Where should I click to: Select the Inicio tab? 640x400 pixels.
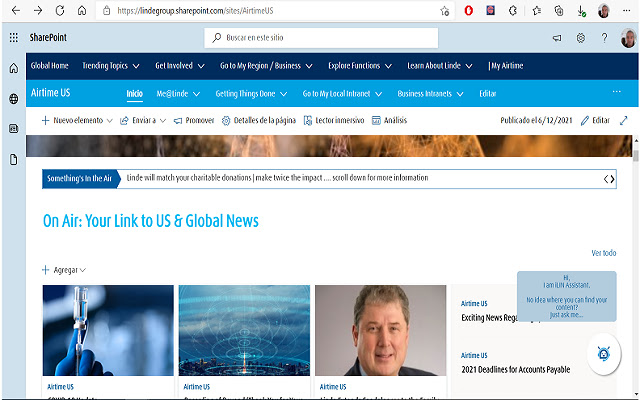pos(134,94)
